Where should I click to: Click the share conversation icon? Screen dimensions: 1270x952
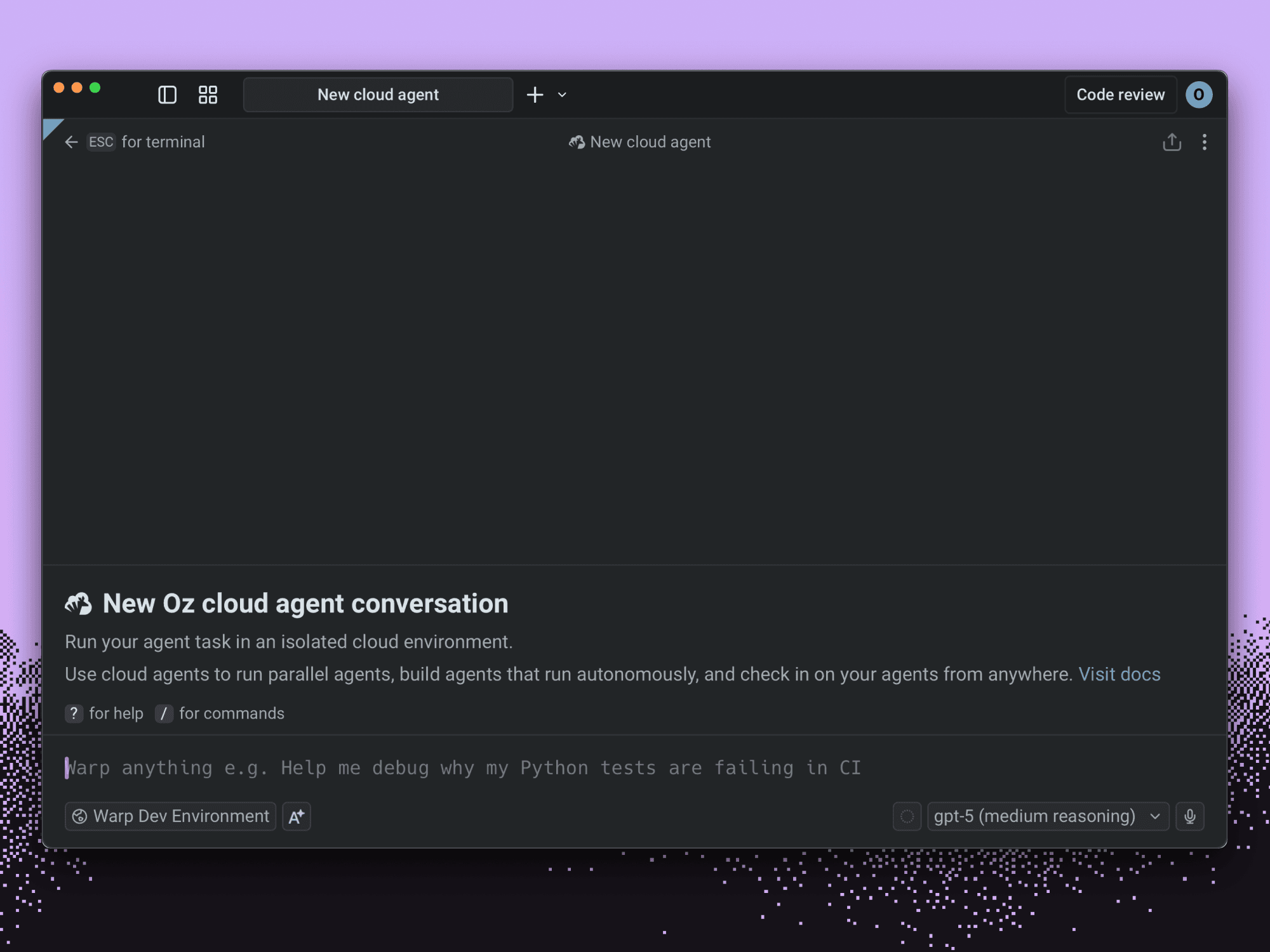[x=1172, y=142]
